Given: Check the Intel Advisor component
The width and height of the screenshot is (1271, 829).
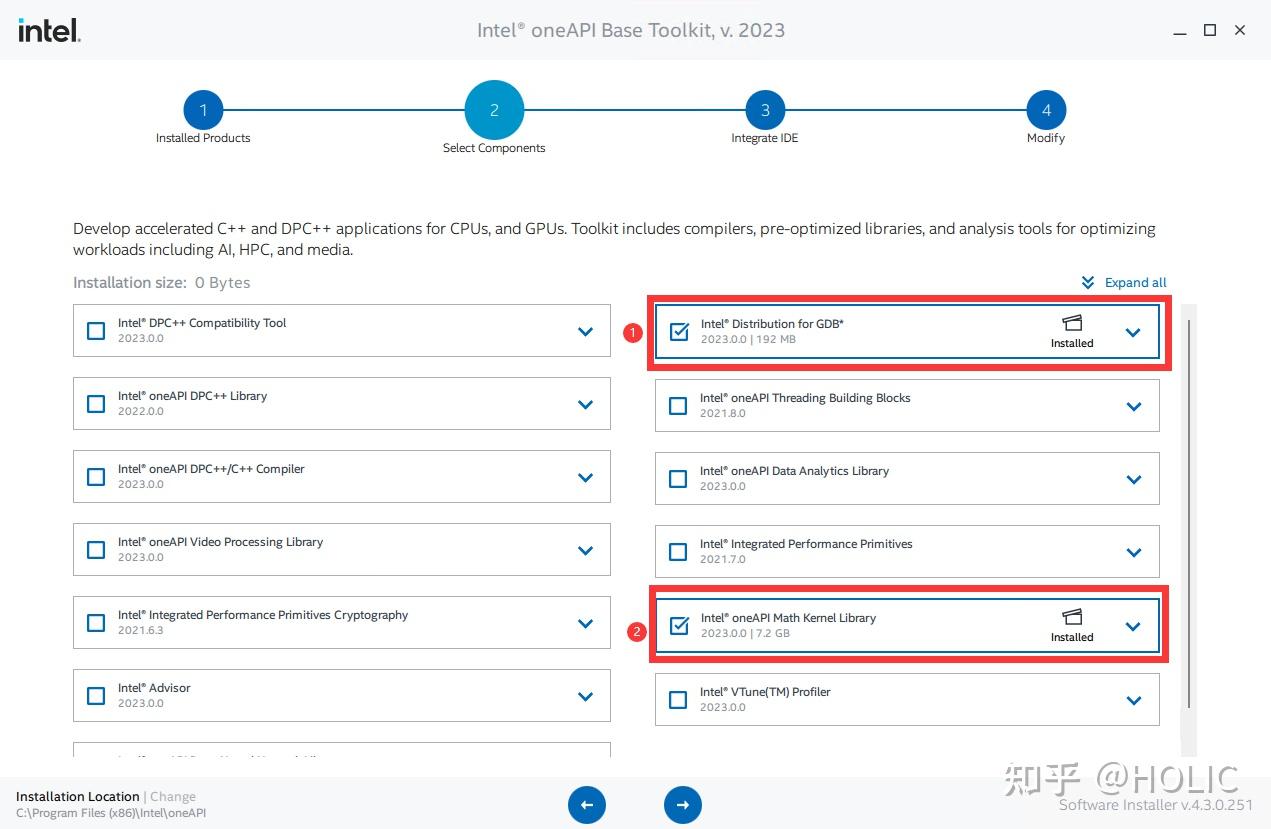Looking at the screenshot, I should pyautogui.click(x=96, y=696).
